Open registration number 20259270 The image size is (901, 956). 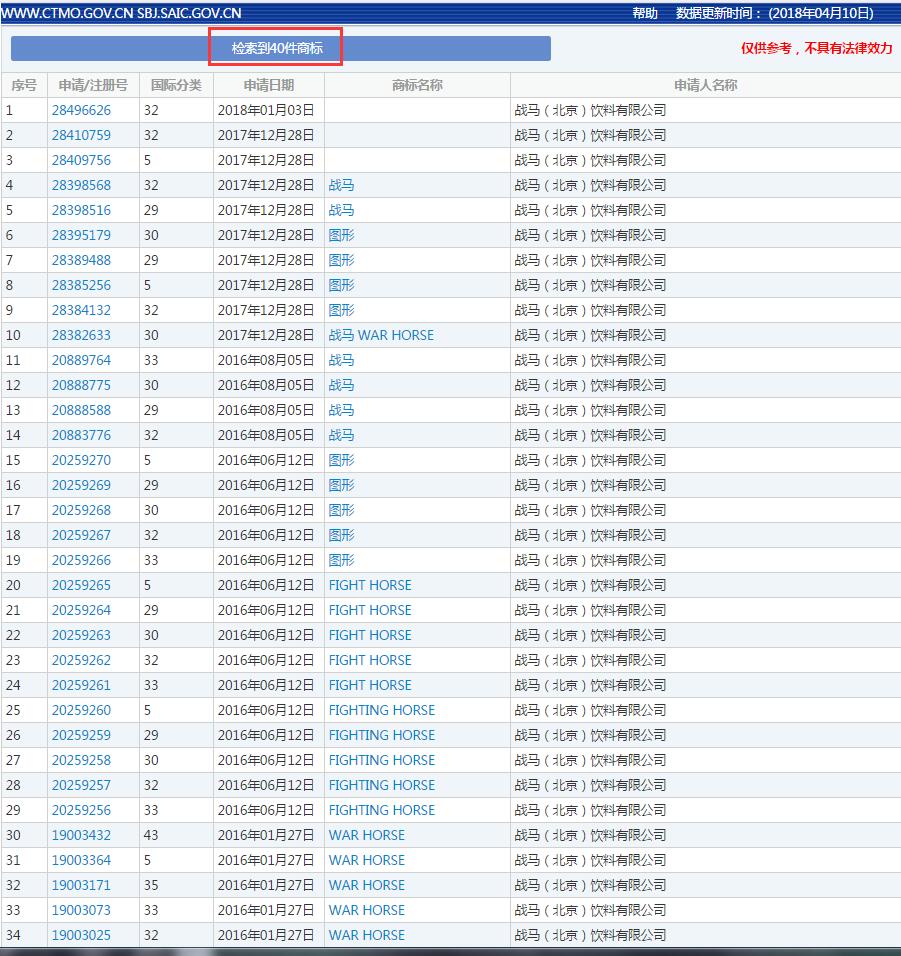pos(81,460)
